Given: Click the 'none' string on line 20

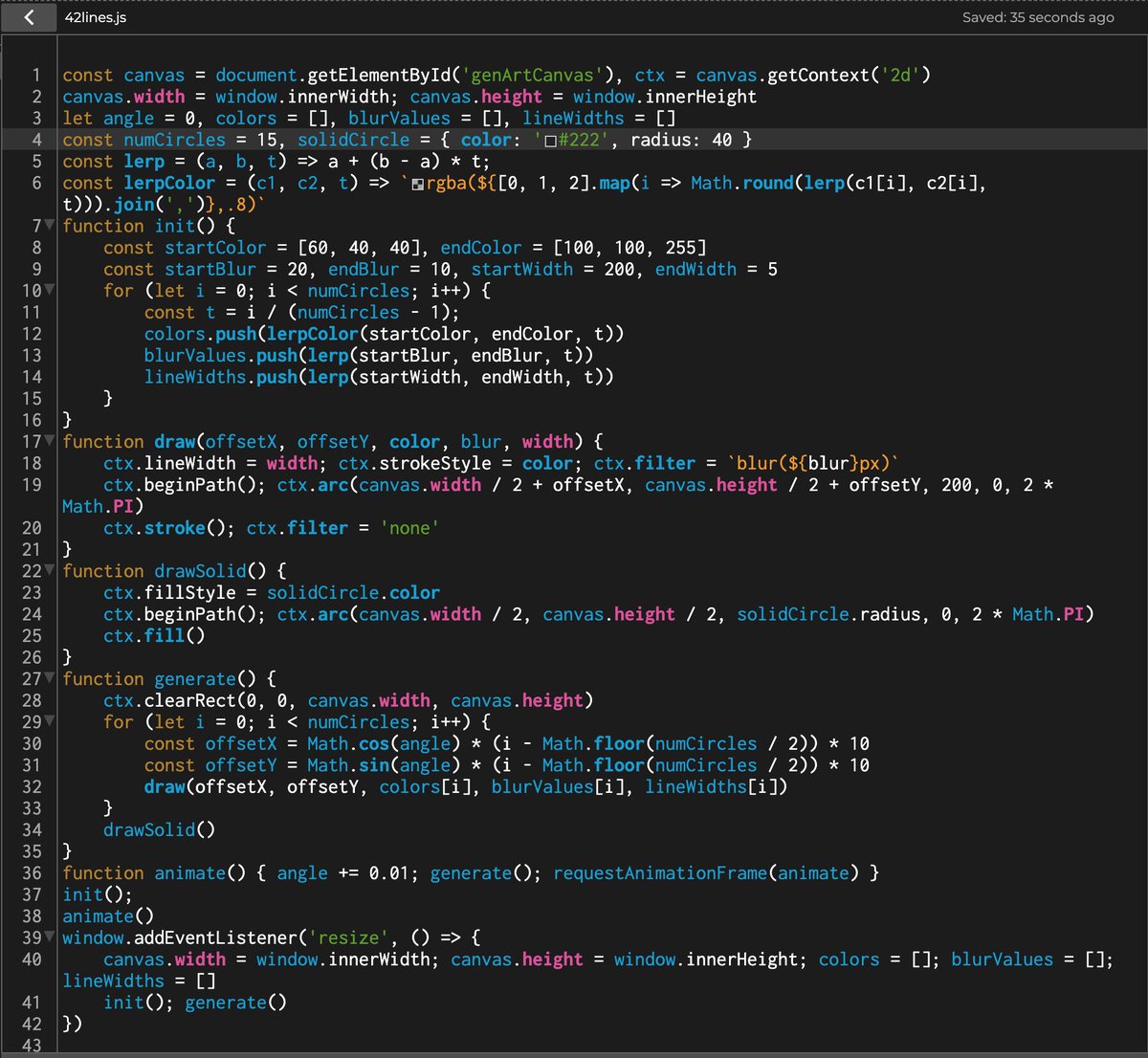Looking at the screenshot, I should pyautogui.click(x=409, y=528).
